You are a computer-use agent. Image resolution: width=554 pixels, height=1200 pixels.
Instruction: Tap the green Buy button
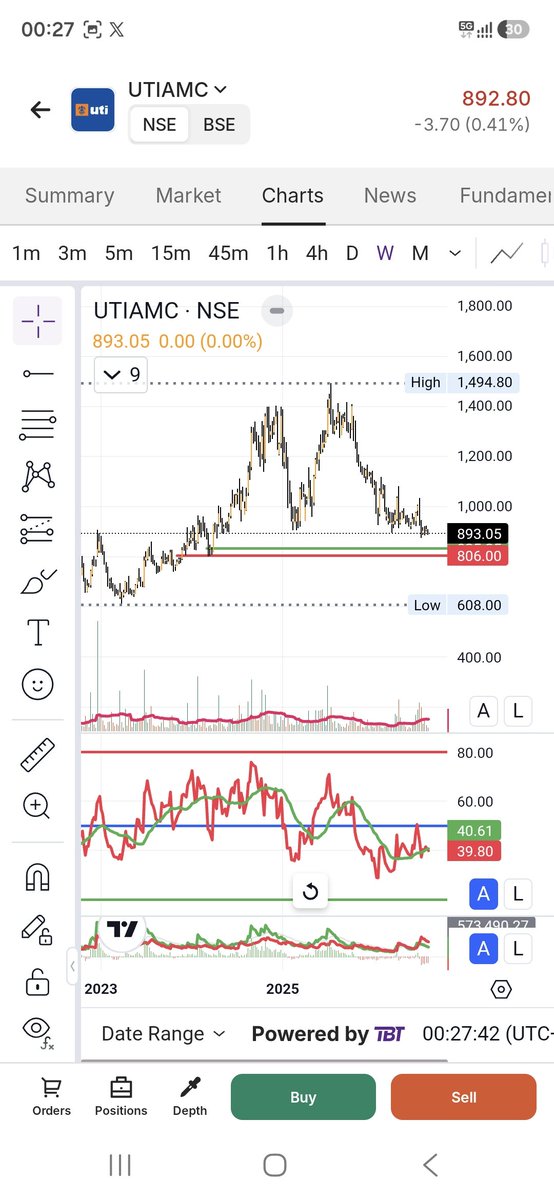click(303, 1097)
